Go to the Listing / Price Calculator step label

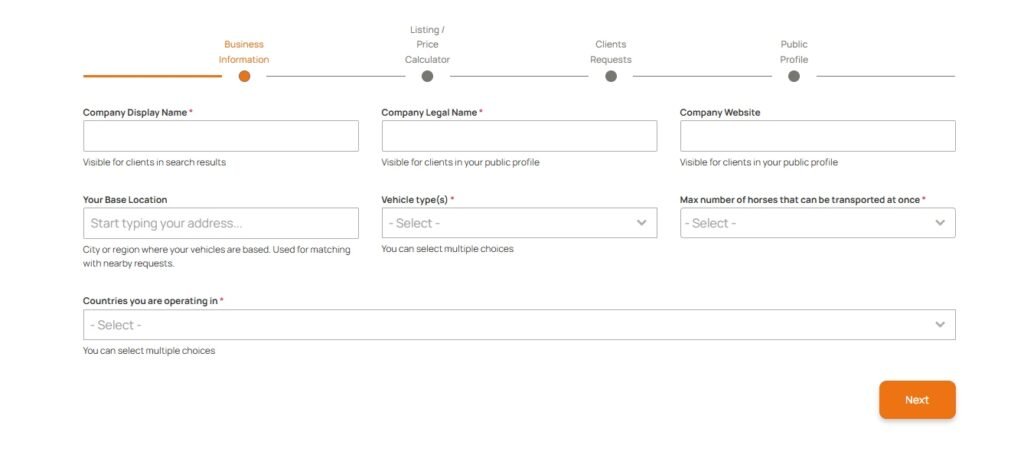click(x=427, y=45)
